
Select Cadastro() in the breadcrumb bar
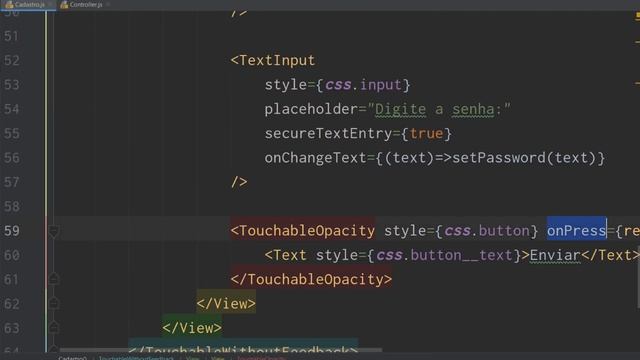[x=72, y=358]
